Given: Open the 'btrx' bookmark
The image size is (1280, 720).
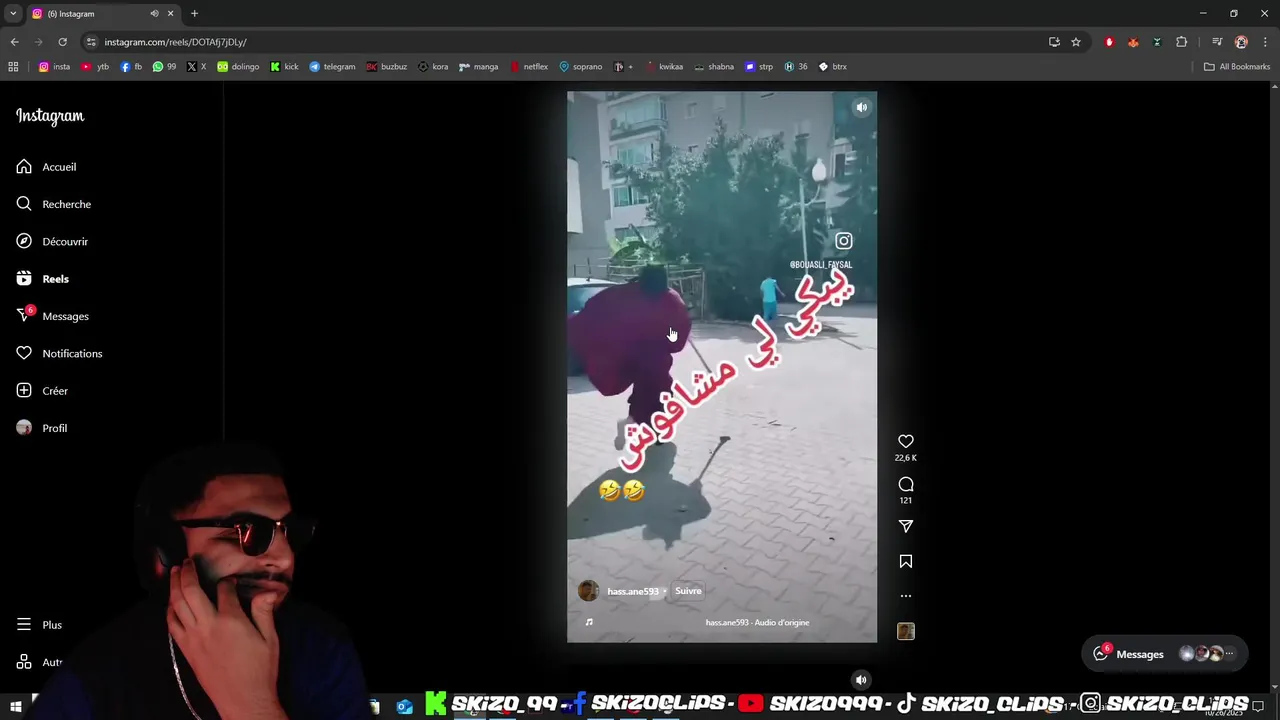Looking at the screenshot, I should tap(832, 67).
